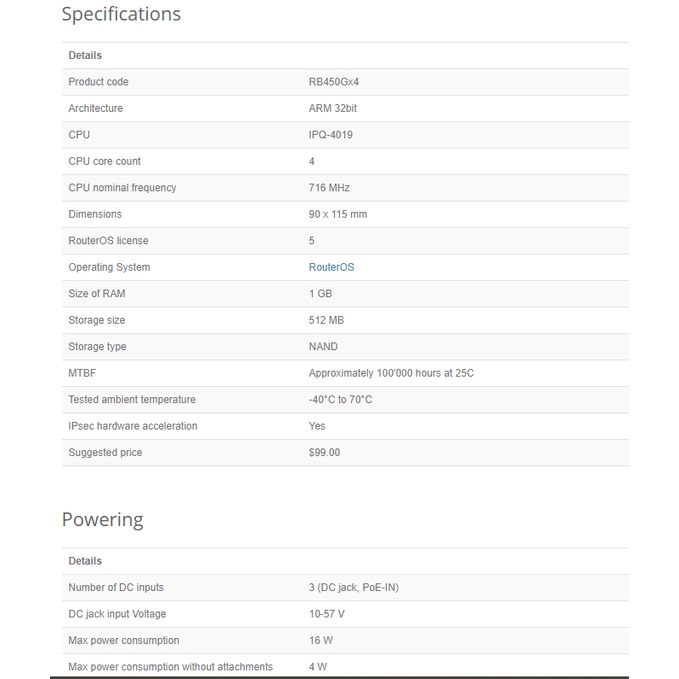Viewport: 679px width, 679px height.
Task: Click the RouterOS license row label
Action: pyautogui.click(x=108, y=241)
